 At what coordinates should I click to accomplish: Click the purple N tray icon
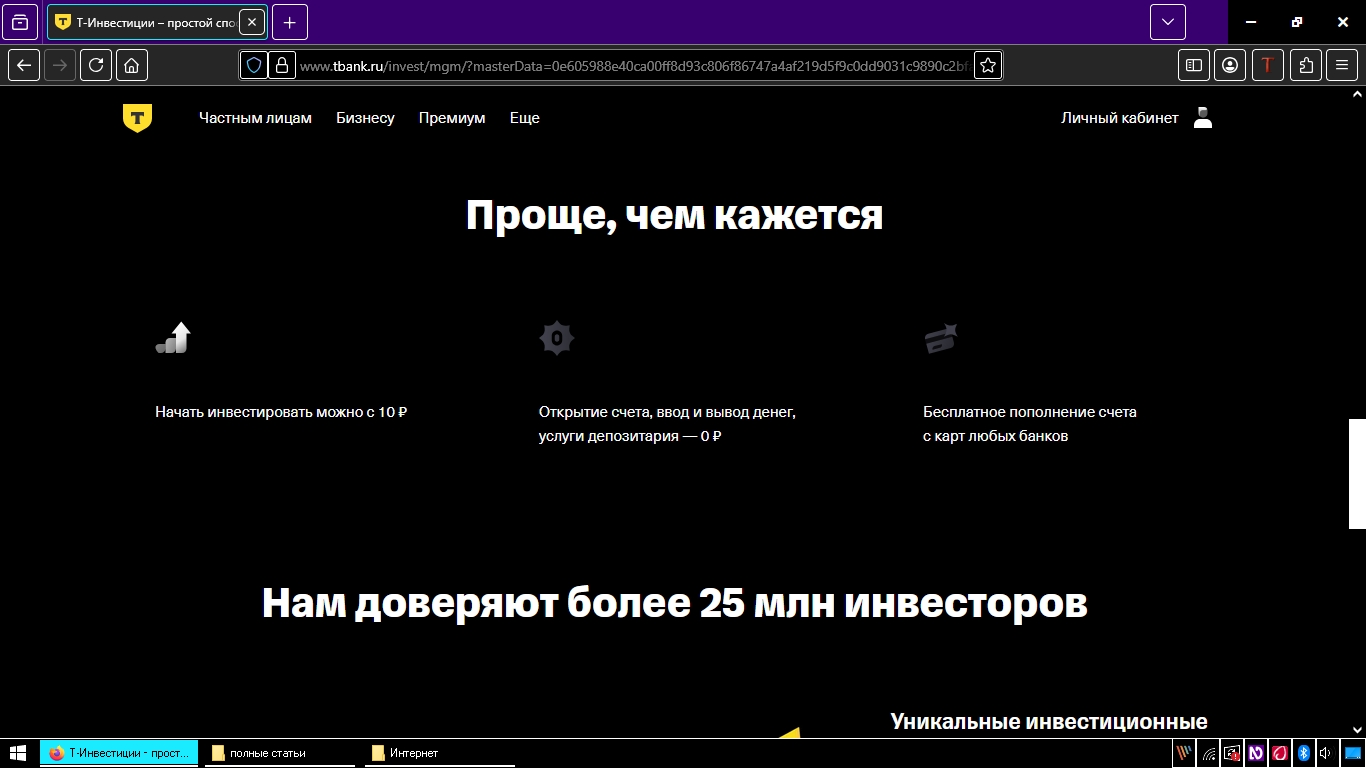coord(1255,753)
